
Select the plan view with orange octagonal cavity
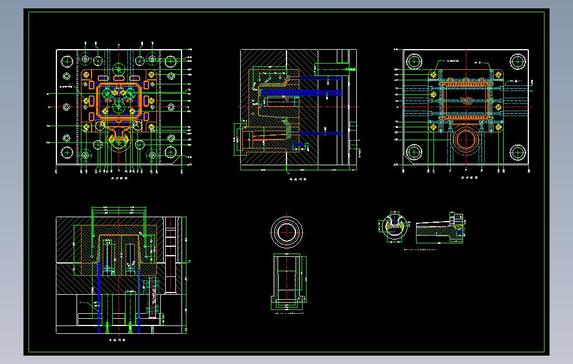point(119,108)
